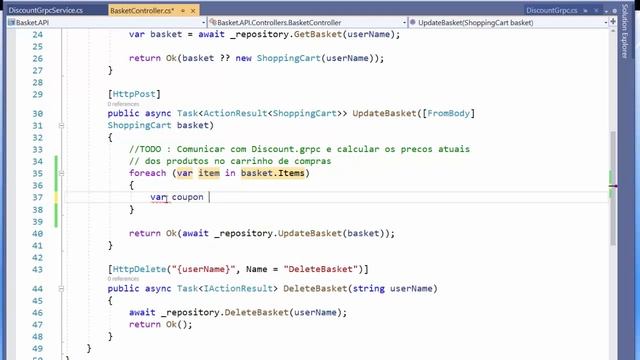Image resolution: width=640 pixels, height=360 pixels.
Task: Click 'ShoppingCart basket)' on line 31
Action: (161, 125)
